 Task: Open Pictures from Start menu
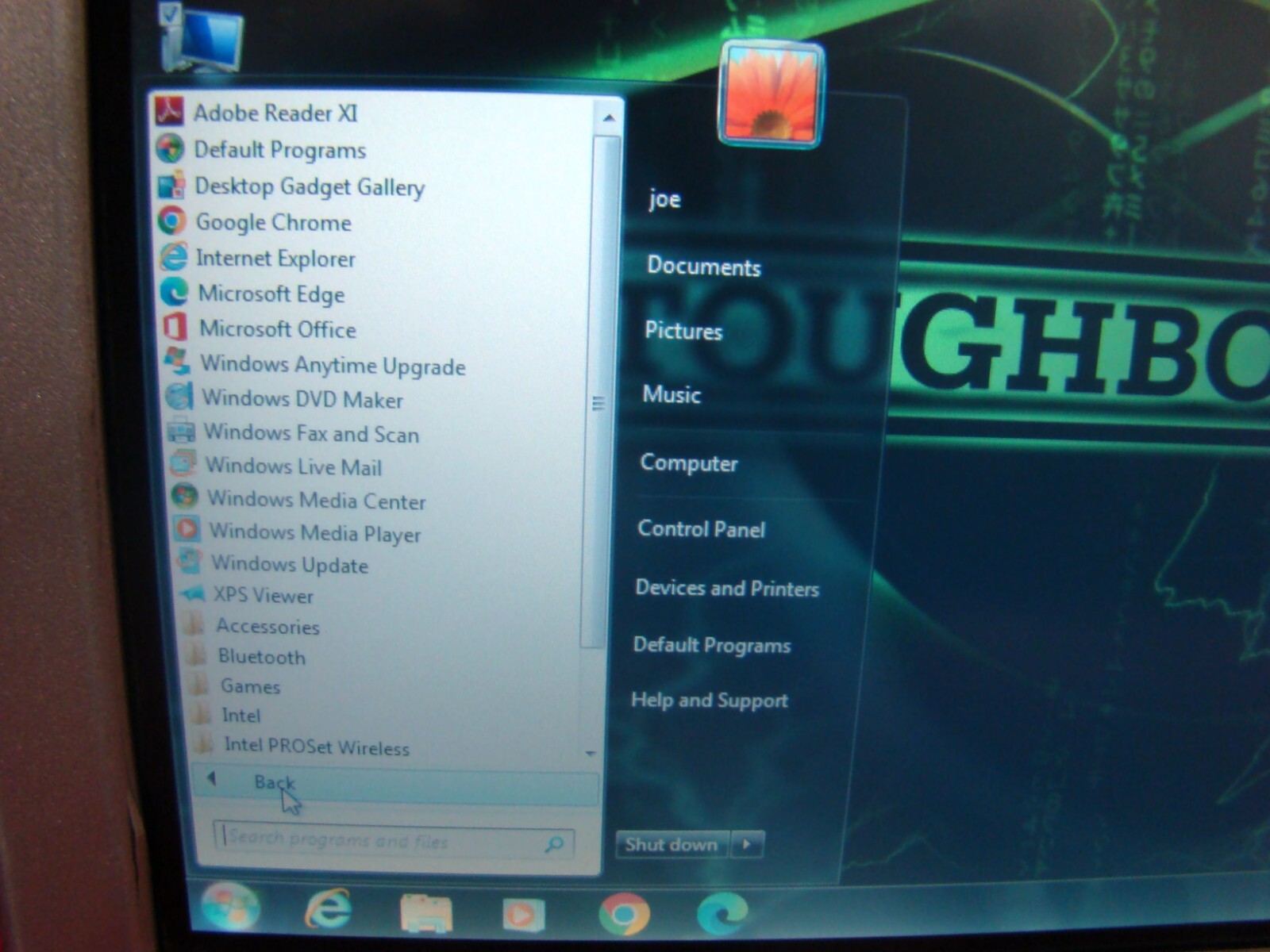pos(683,330)
